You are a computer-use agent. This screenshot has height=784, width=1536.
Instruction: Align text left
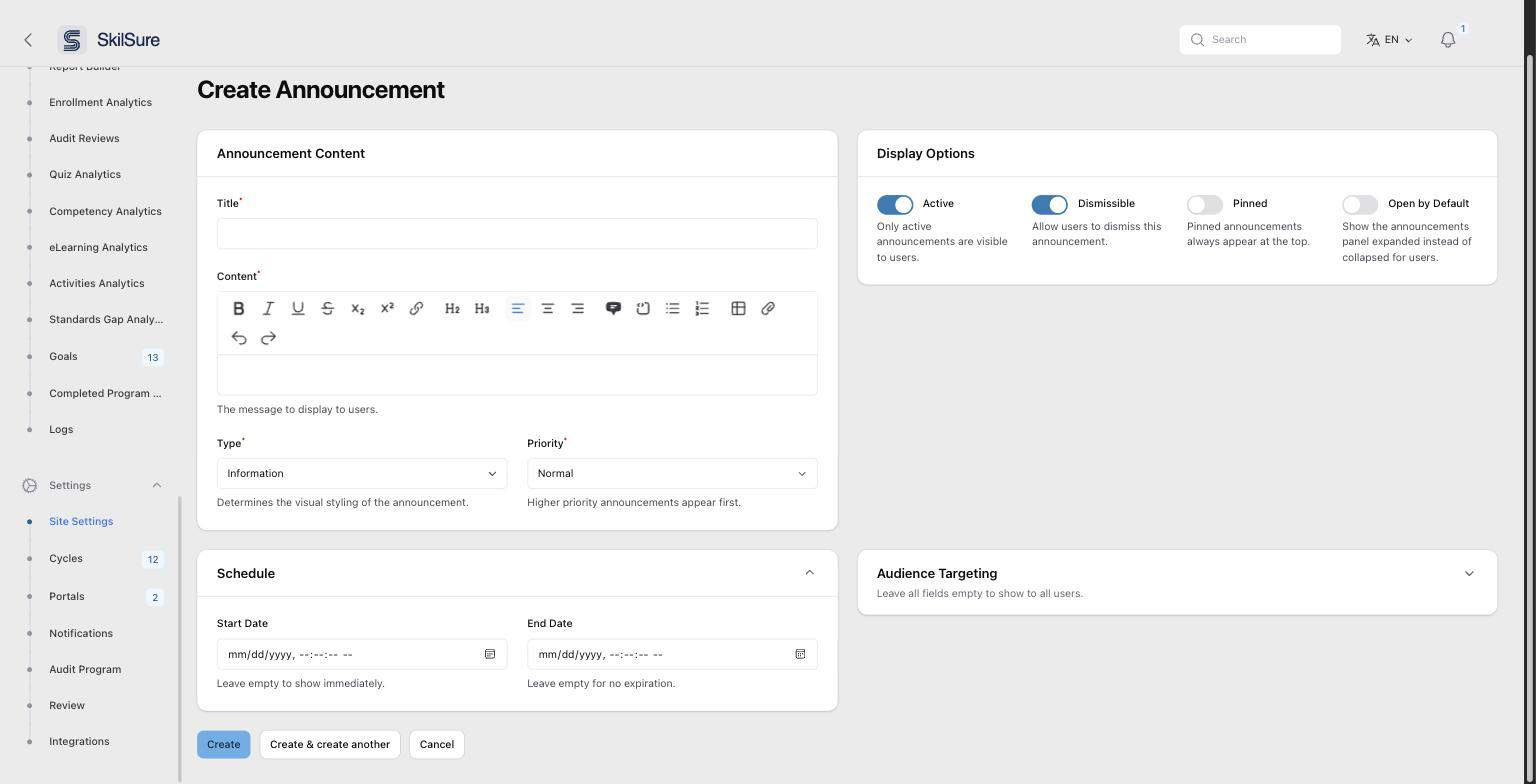(518, 308)
